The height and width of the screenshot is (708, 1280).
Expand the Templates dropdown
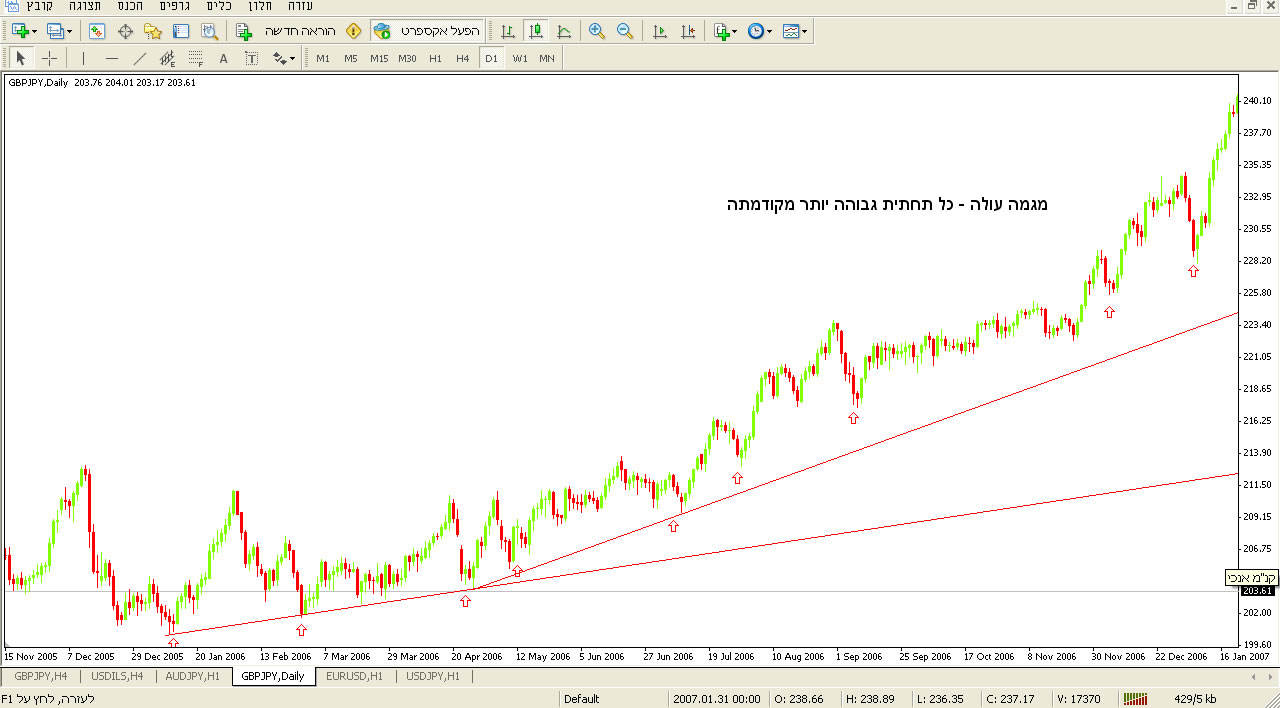pyautogui.click(x=804, y=31)
